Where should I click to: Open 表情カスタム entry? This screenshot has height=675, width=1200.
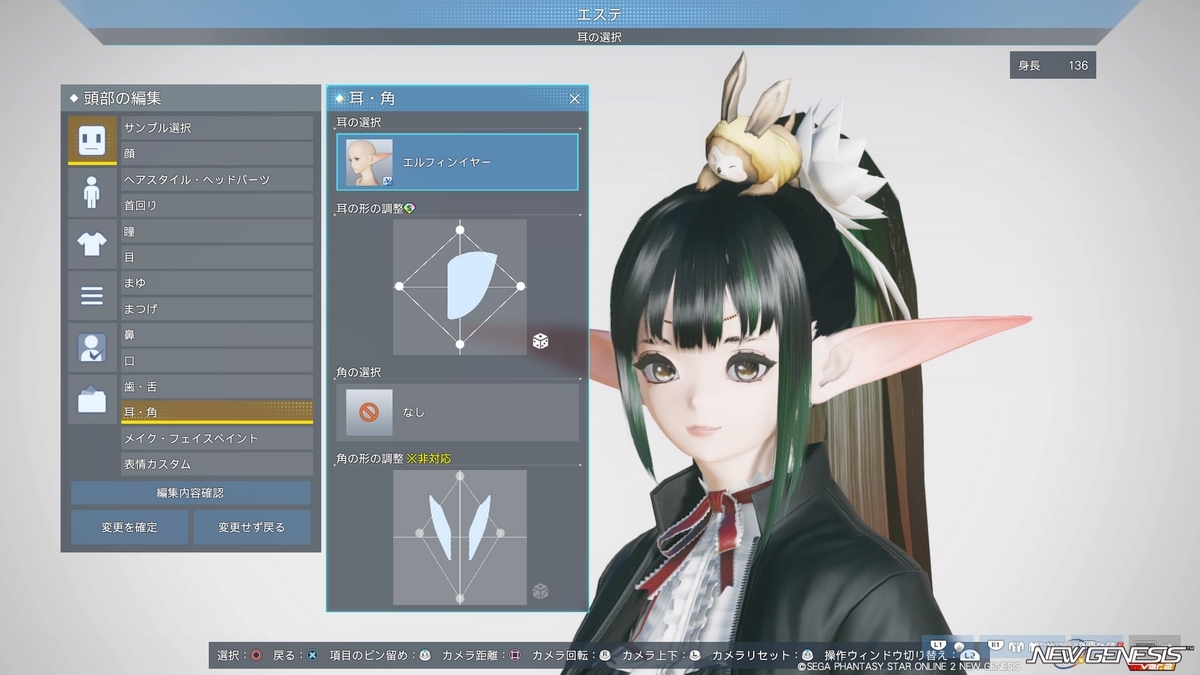pyautogui.click(x=217, y=465)
